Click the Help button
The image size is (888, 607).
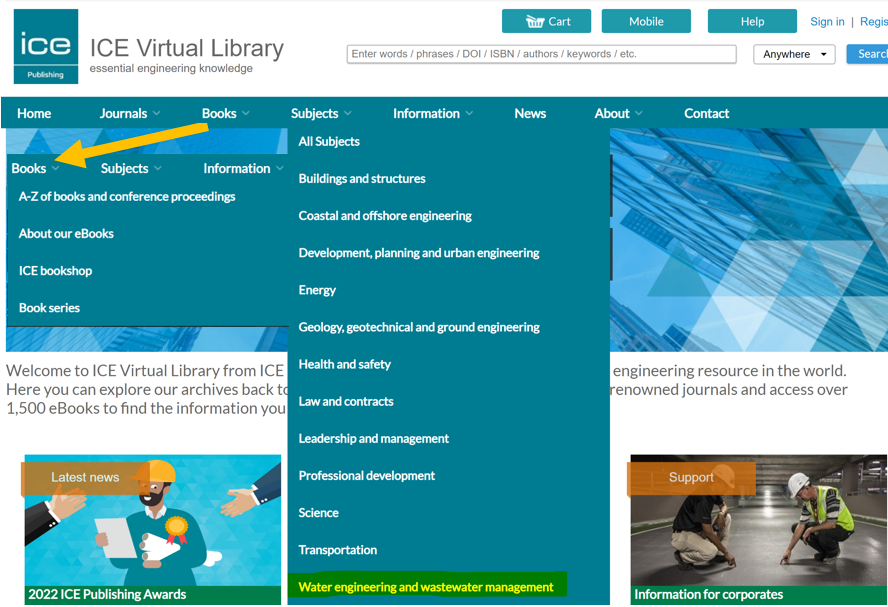751,21
